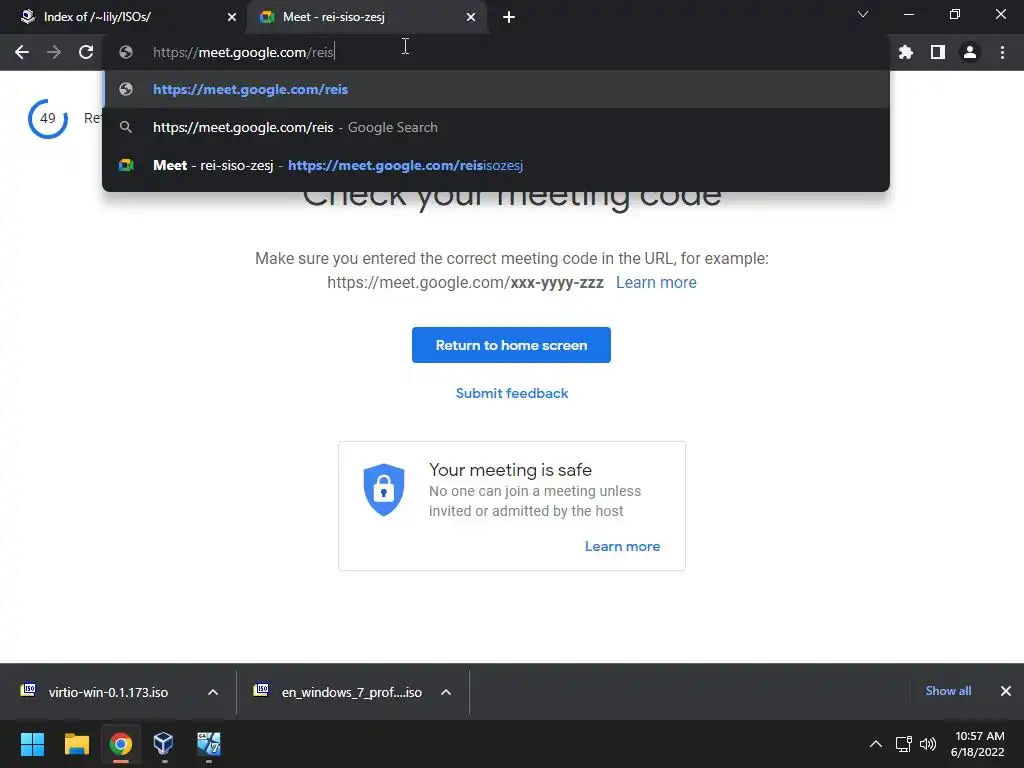The image size is (1024, 768).
Task: Choose the https://meet.google.com/reis URL suggestion
Action: (x=496, y=89)
